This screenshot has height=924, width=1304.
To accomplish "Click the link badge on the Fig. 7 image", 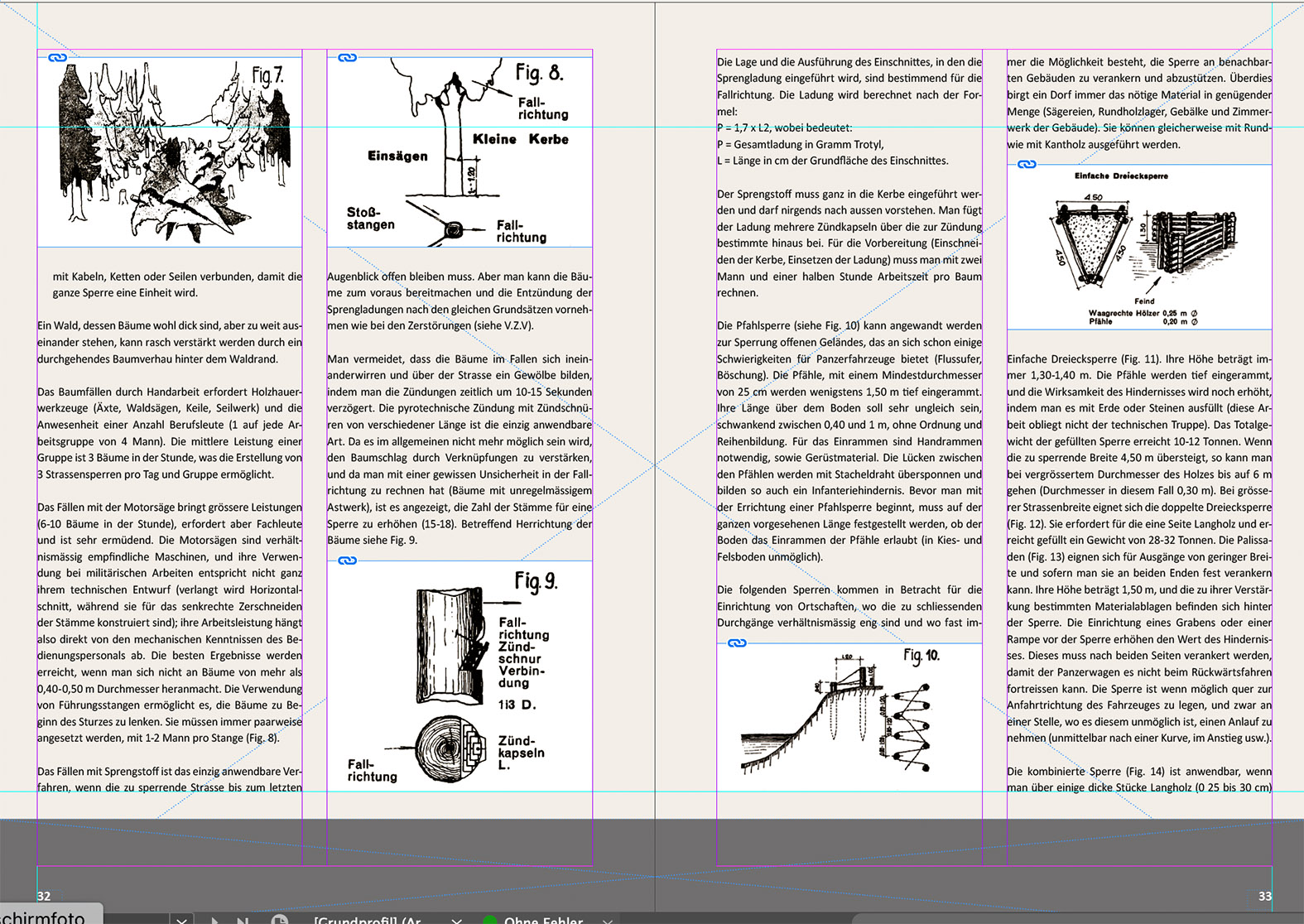I will (57, 58).
